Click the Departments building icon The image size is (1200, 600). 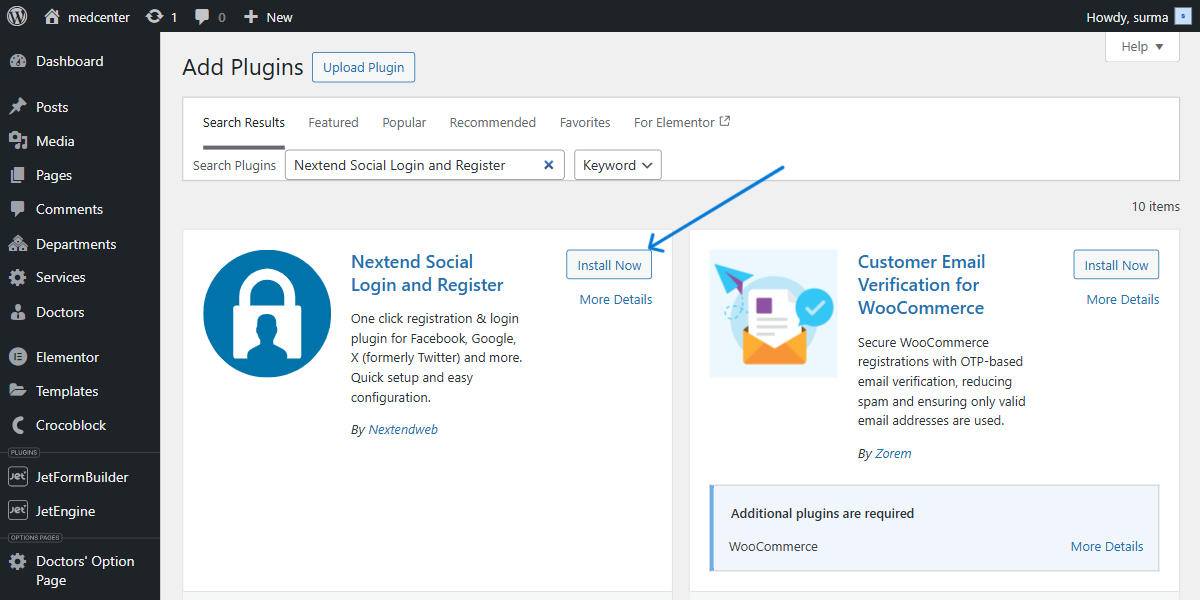(17, 244)
